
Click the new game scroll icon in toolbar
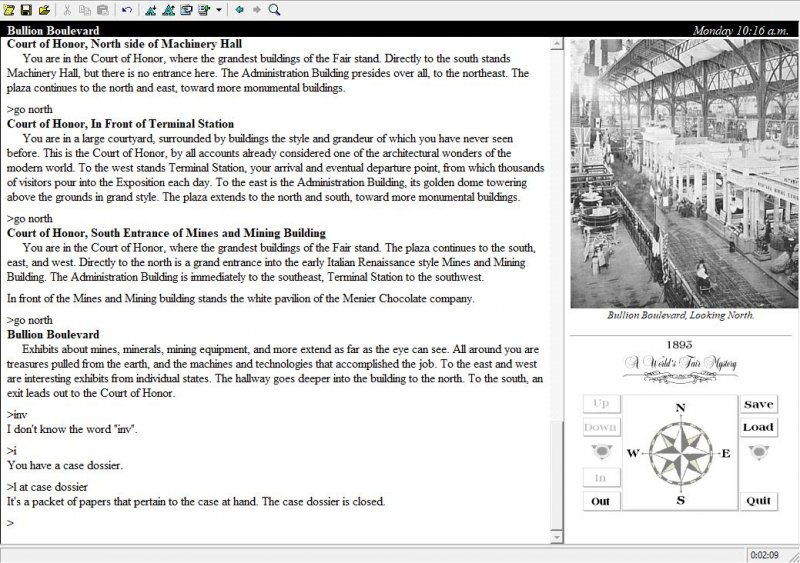point(9,10)
